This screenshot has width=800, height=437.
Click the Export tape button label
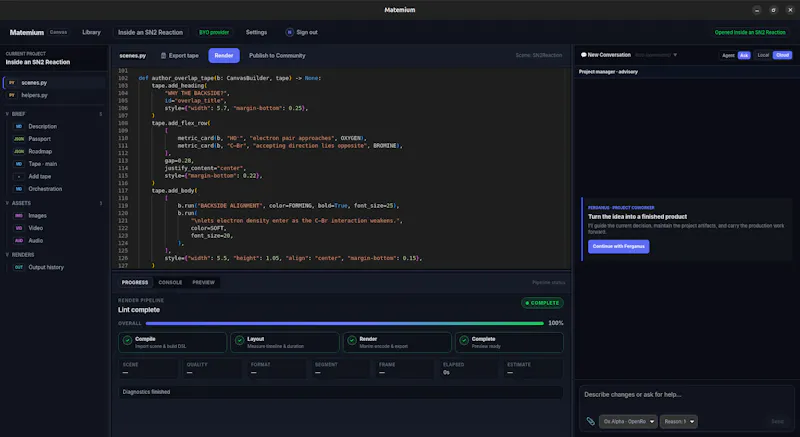click(184, 56)
